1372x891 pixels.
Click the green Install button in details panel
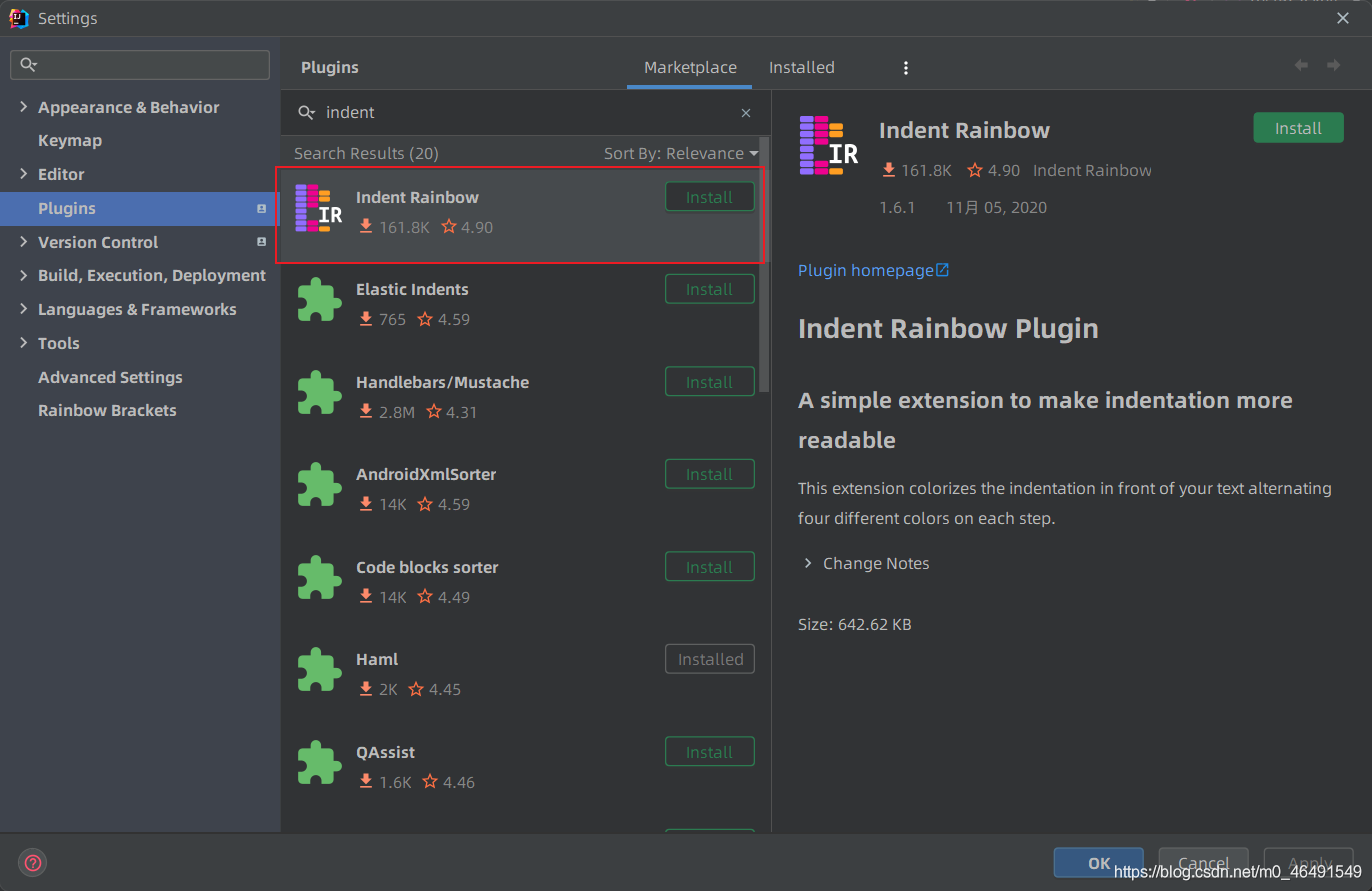(1298, 128)
